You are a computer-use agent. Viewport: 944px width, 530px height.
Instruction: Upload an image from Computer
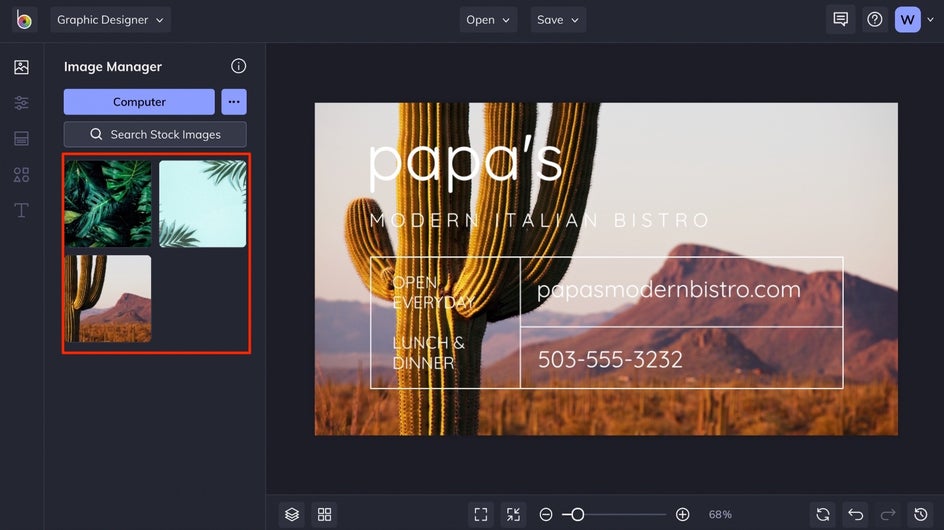139,102
